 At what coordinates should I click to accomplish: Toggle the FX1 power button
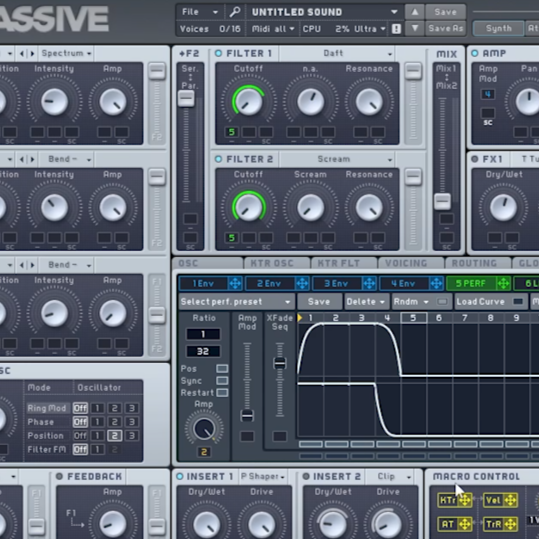click(475, 159)
